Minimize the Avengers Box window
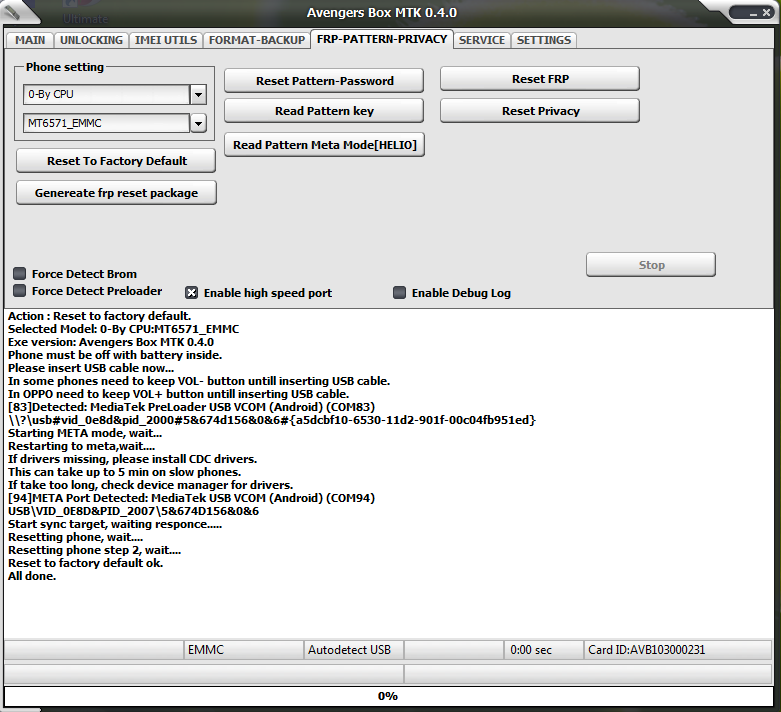Image resolution: width=781 pixels, height=712 pixels. tap(753, 13)
